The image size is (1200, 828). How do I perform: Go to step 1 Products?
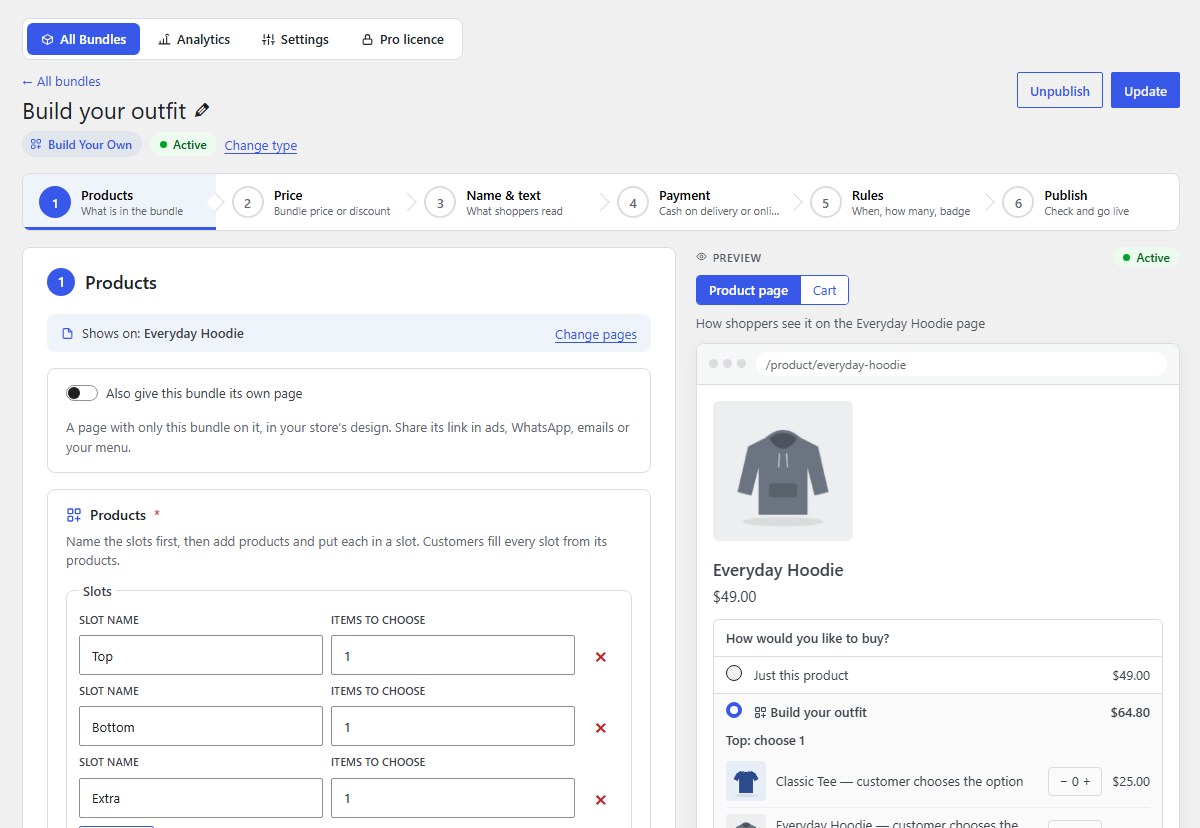[x=119, y=202]
